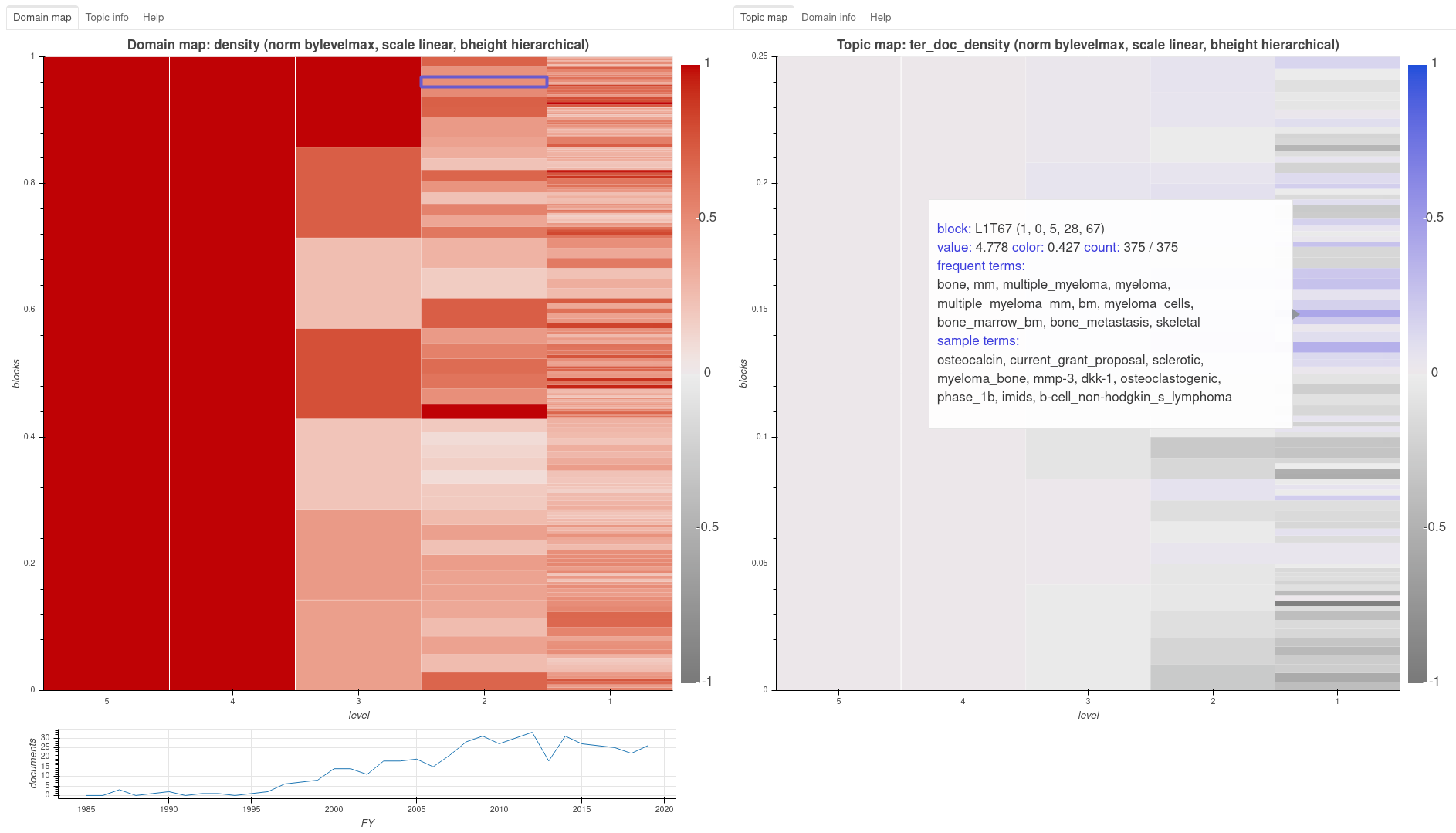Select the Domain map tab
The image size is (1456, 833).
point(42,17)
